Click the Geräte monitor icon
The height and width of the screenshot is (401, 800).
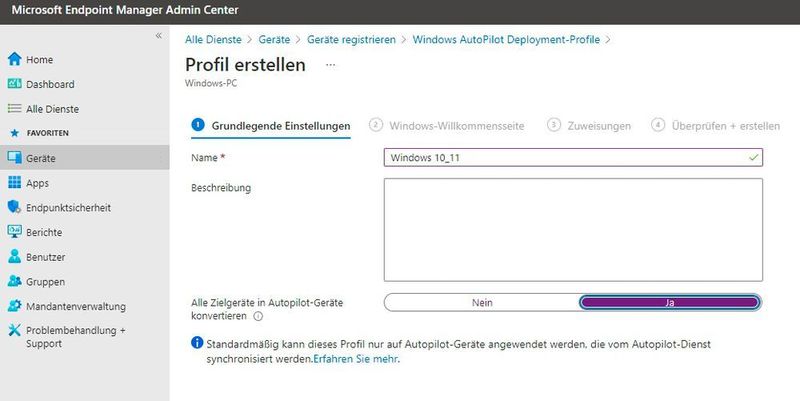(x=14, y=158)
